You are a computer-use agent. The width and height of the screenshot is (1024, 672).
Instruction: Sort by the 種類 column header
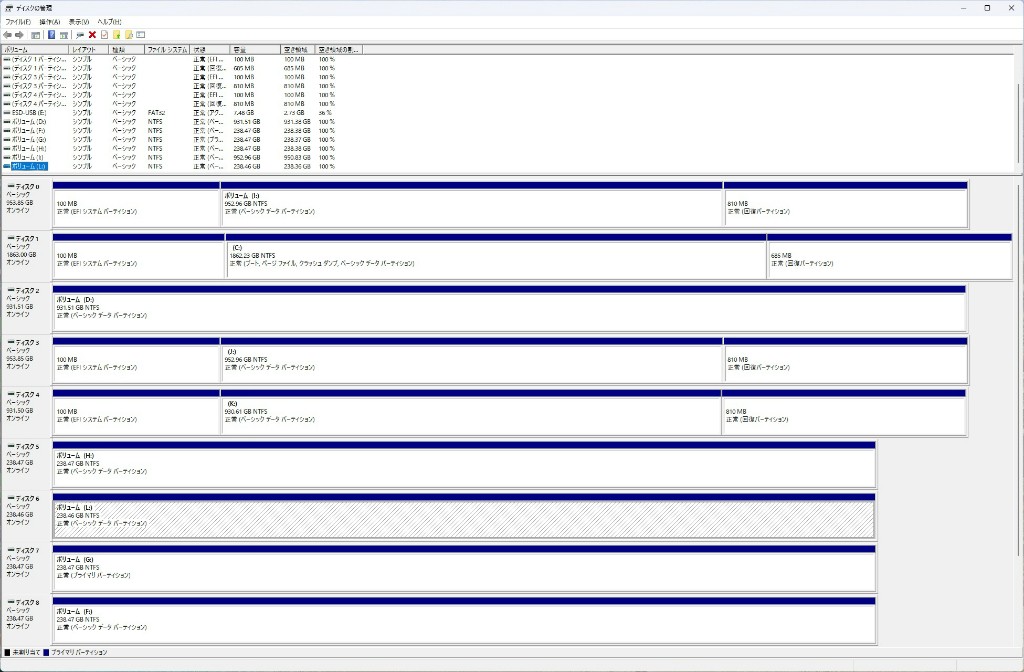127,50
